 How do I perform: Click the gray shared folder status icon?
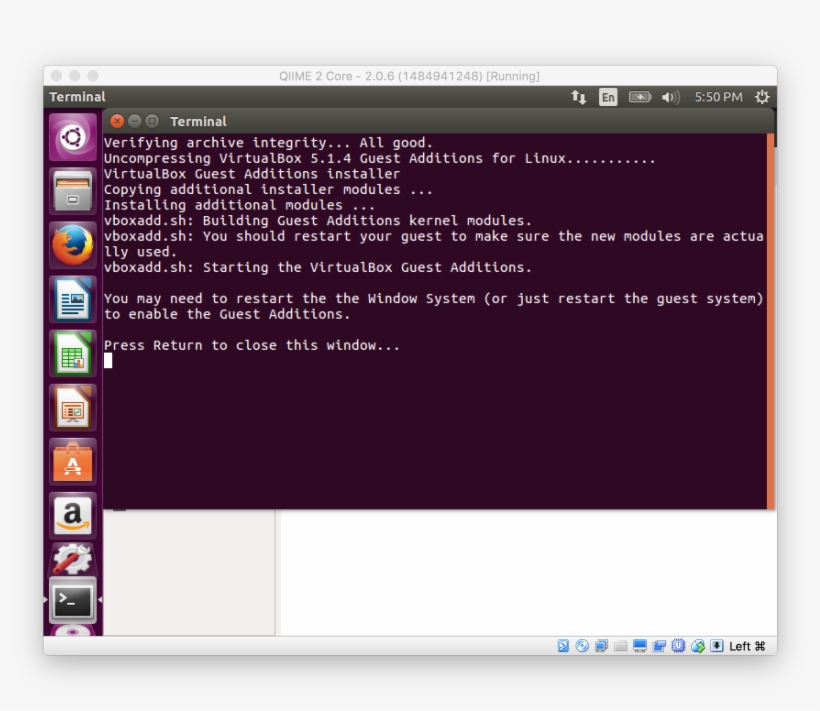620,646
